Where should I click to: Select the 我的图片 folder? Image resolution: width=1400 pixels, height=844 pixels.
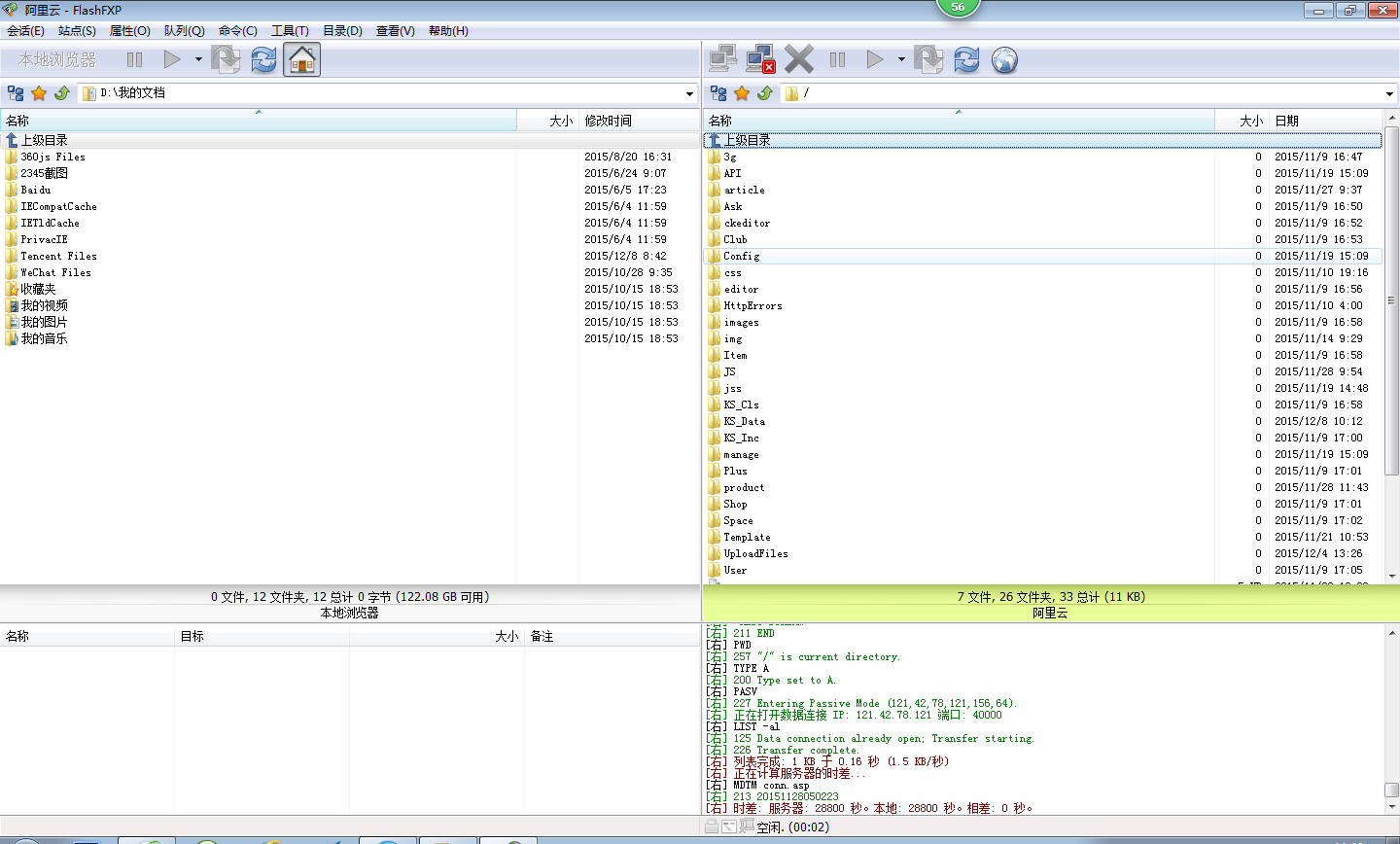pos(44,322)
